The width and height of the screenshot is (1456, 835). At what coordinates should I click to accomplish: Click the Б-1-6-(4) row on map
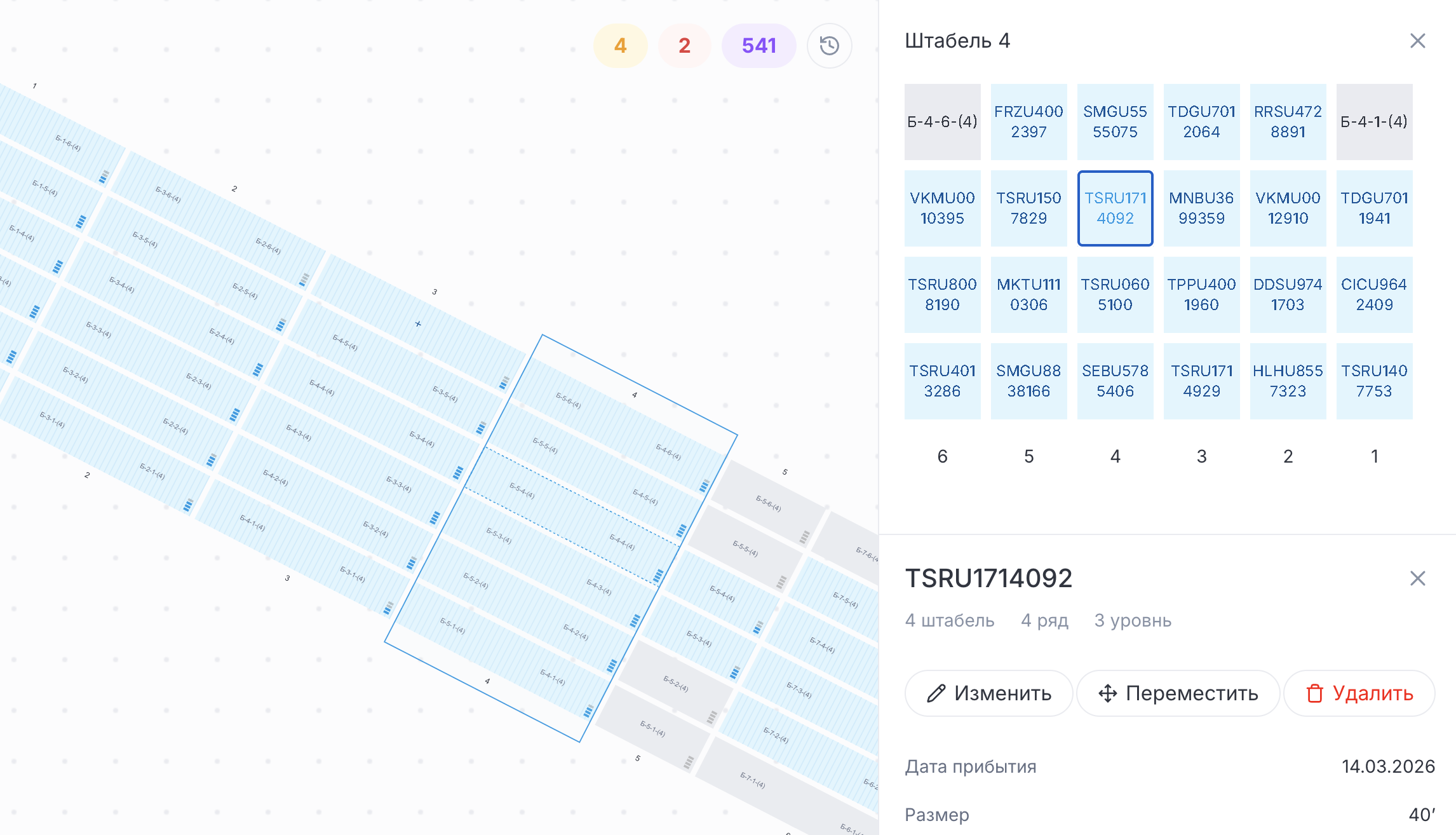pos(68,142)
